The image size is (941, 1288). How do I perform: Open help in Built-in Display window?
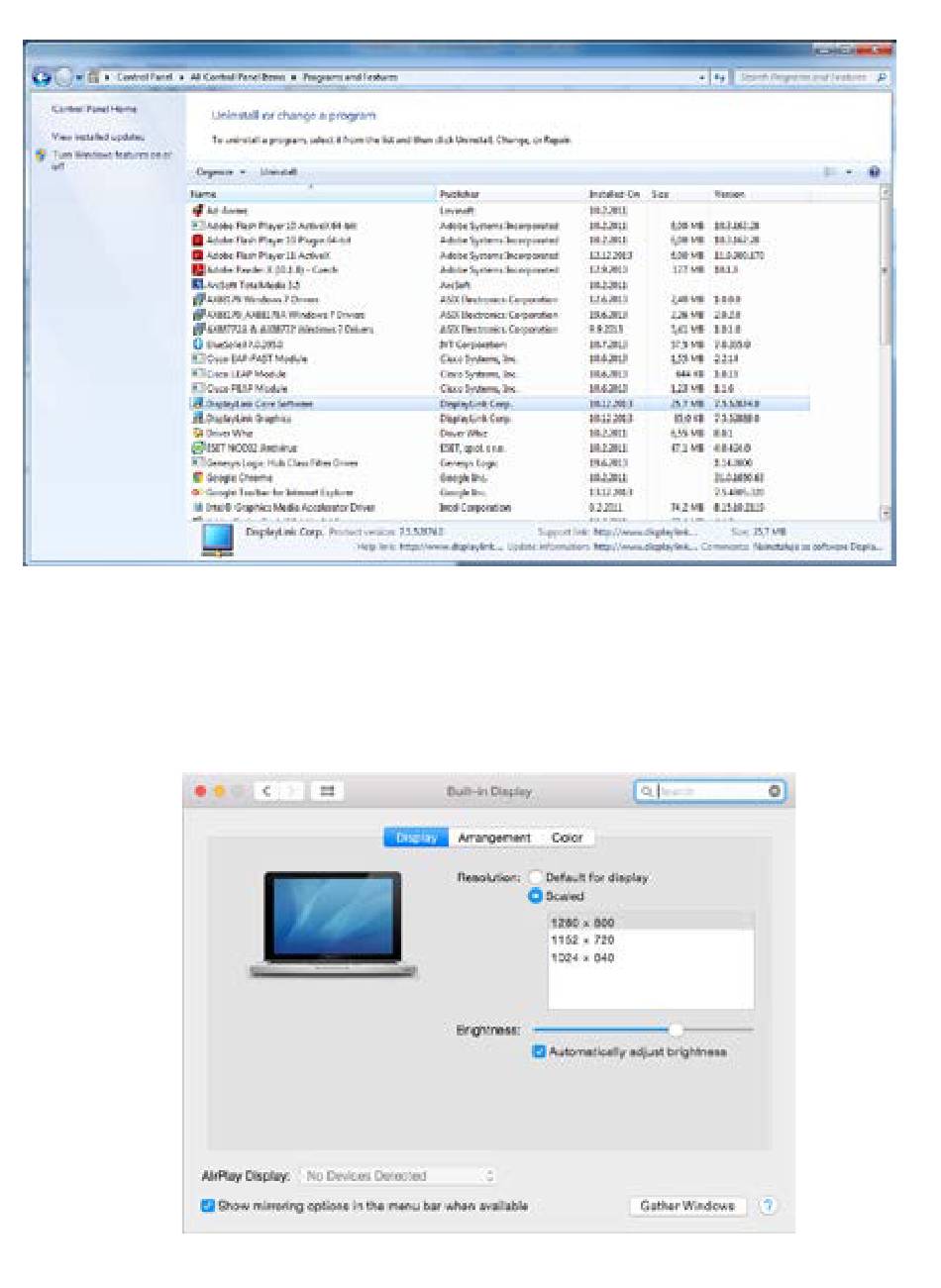point(769,1206)
